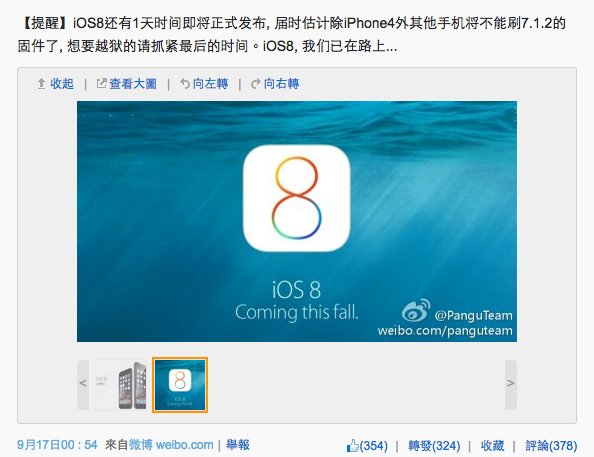This screenshot has width=594, height=457.
Task: Open the 微博 weibo.com source link
Action: coord(171,444)
